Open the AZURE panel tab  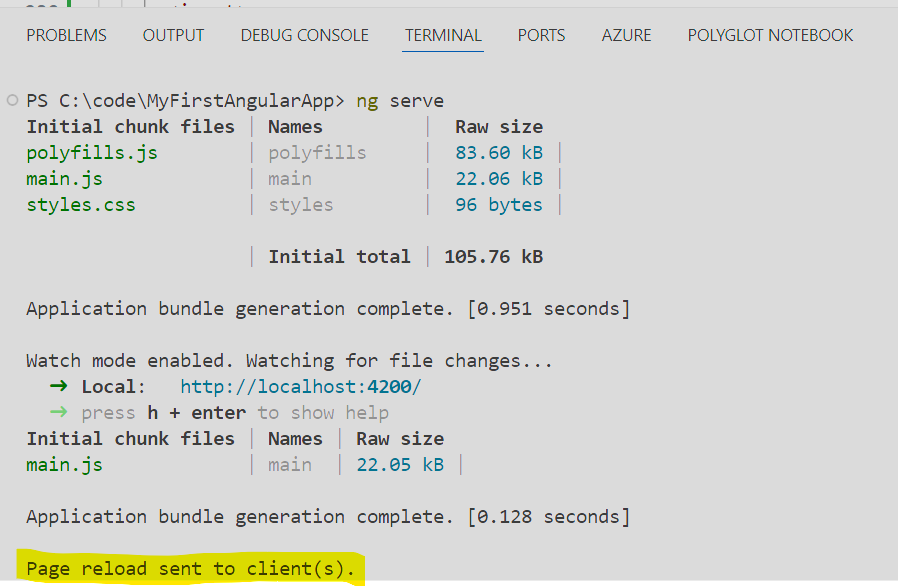click(x=626, y=35)
